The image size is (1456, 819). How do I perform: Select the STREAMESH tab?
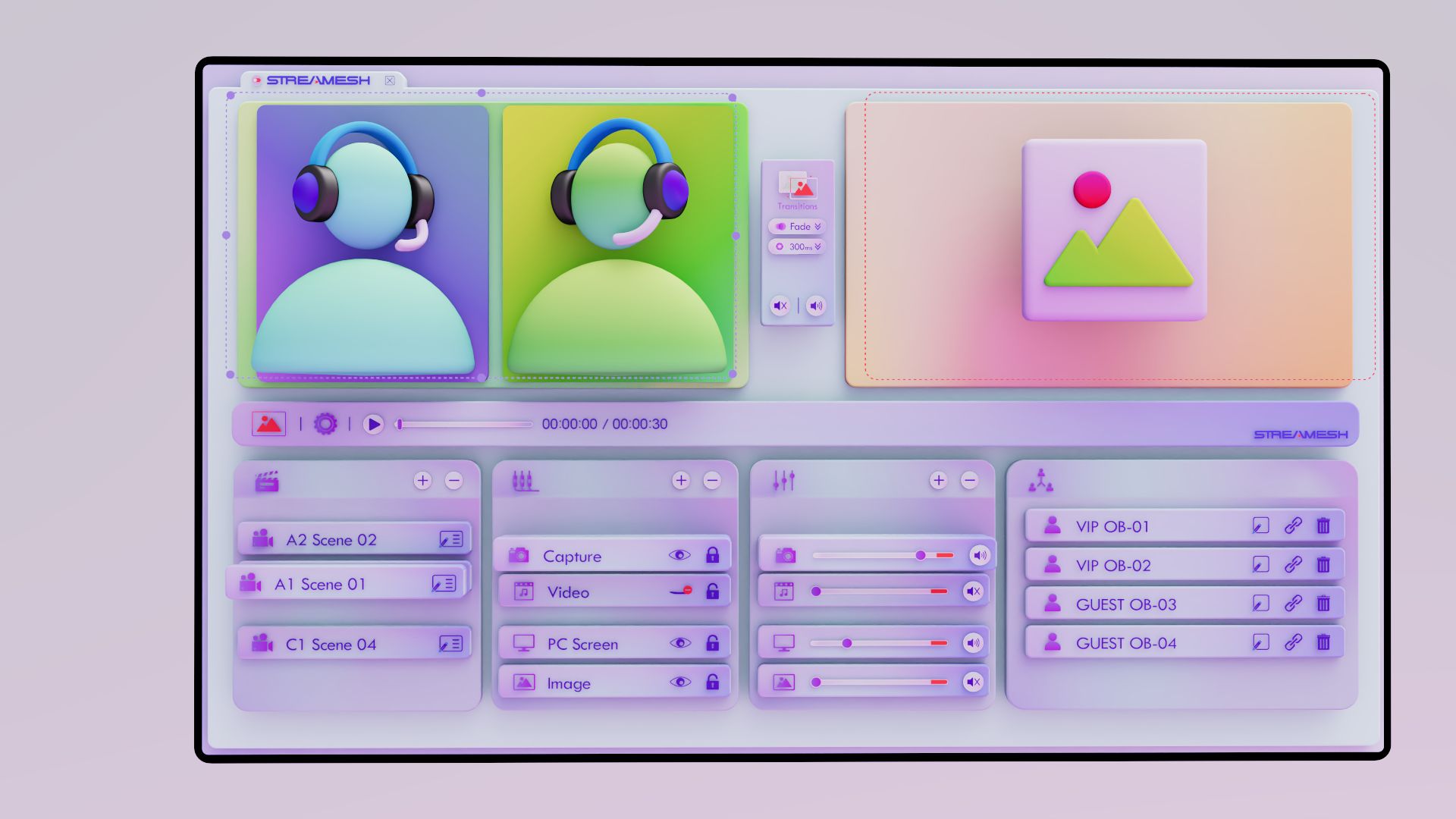[318, 80]
